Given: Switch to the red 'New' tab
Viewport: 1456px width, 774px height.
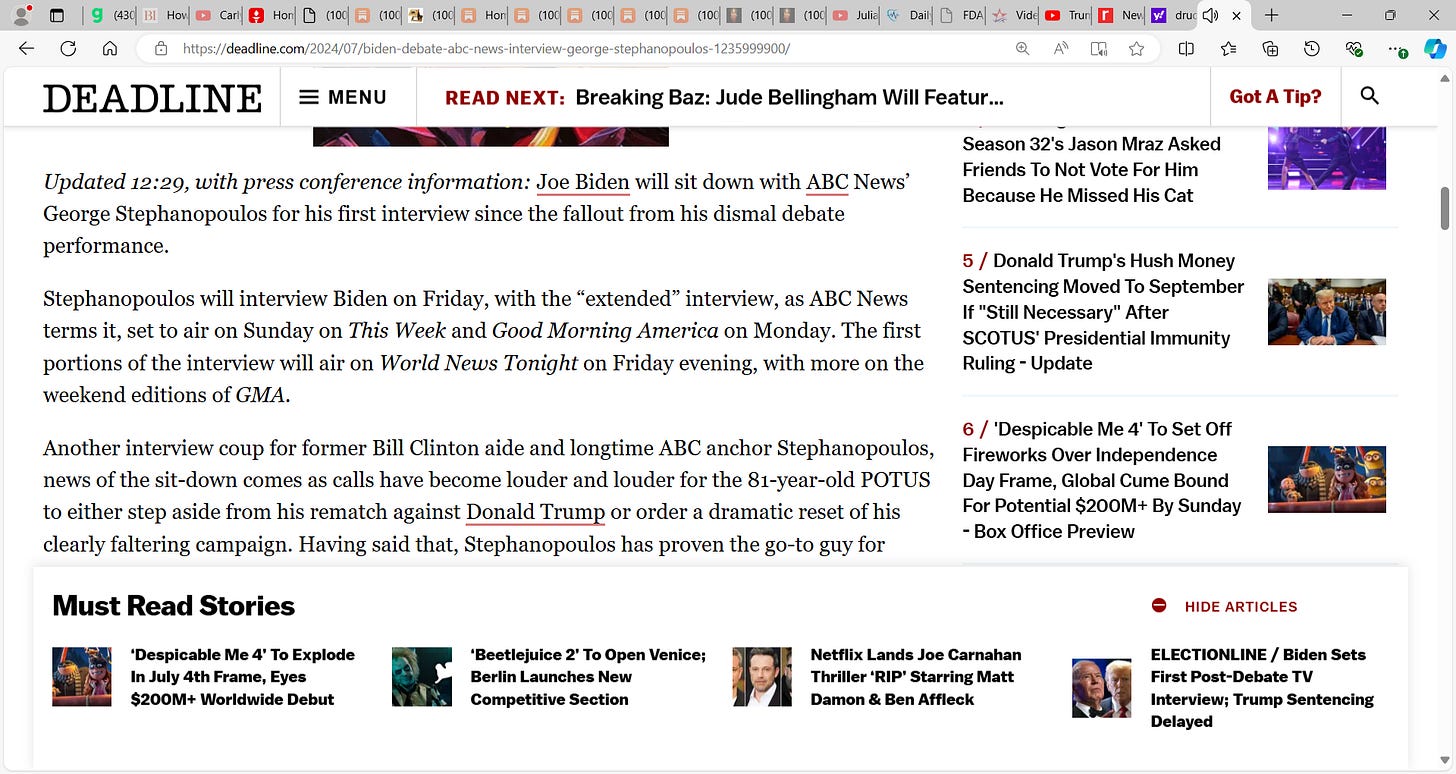Looking at the screenshot, I should point(1120,15).
